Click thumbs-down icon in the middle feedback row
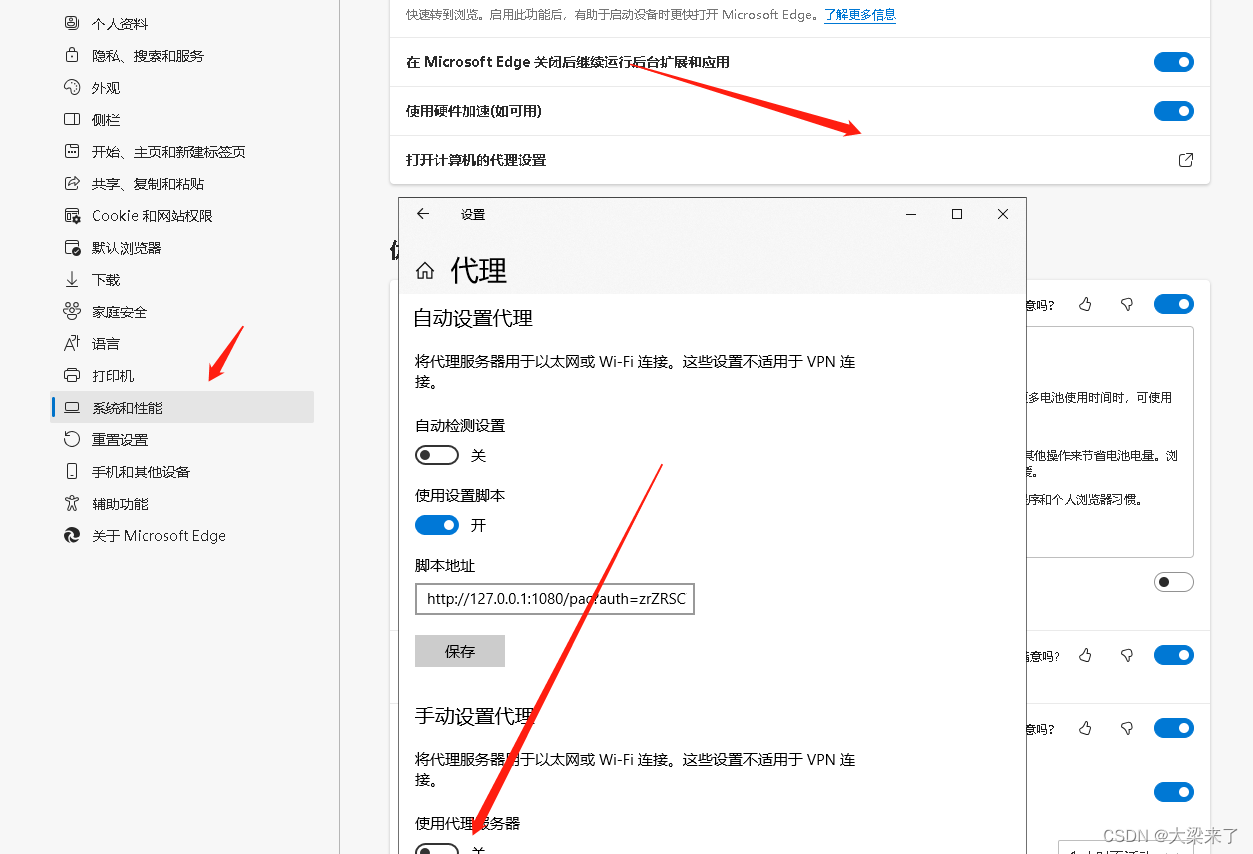1253x854 pixels. tap(1127, 655)
